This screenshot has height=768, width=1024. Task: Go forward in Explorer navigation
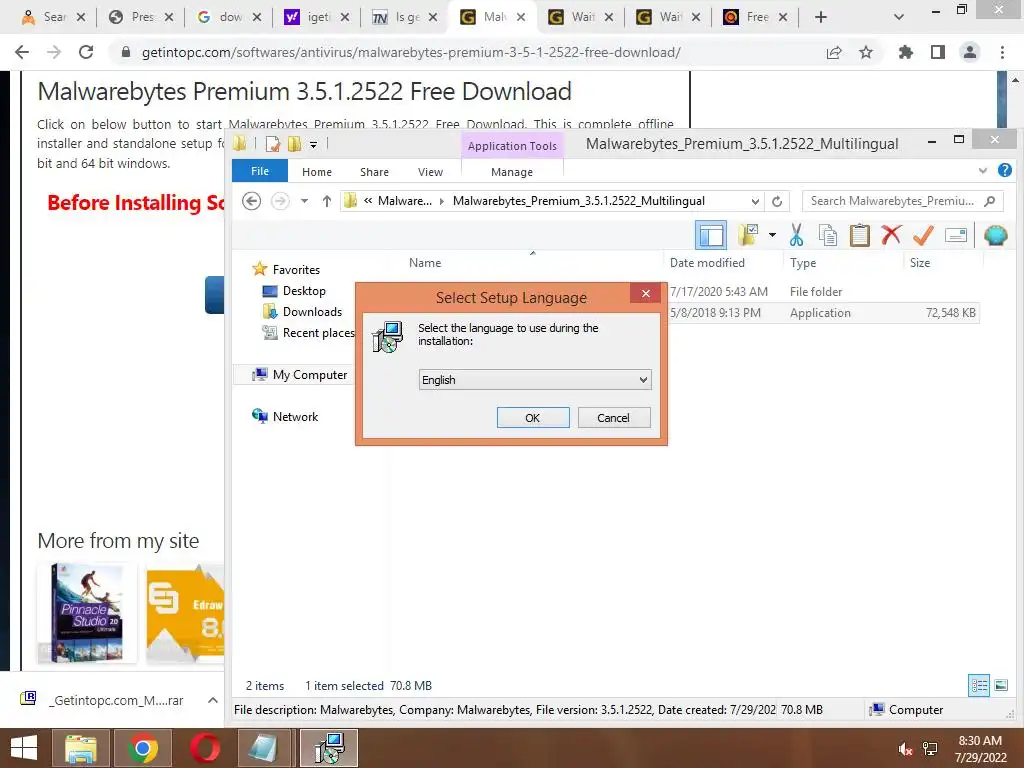click(x=280, y=200)
